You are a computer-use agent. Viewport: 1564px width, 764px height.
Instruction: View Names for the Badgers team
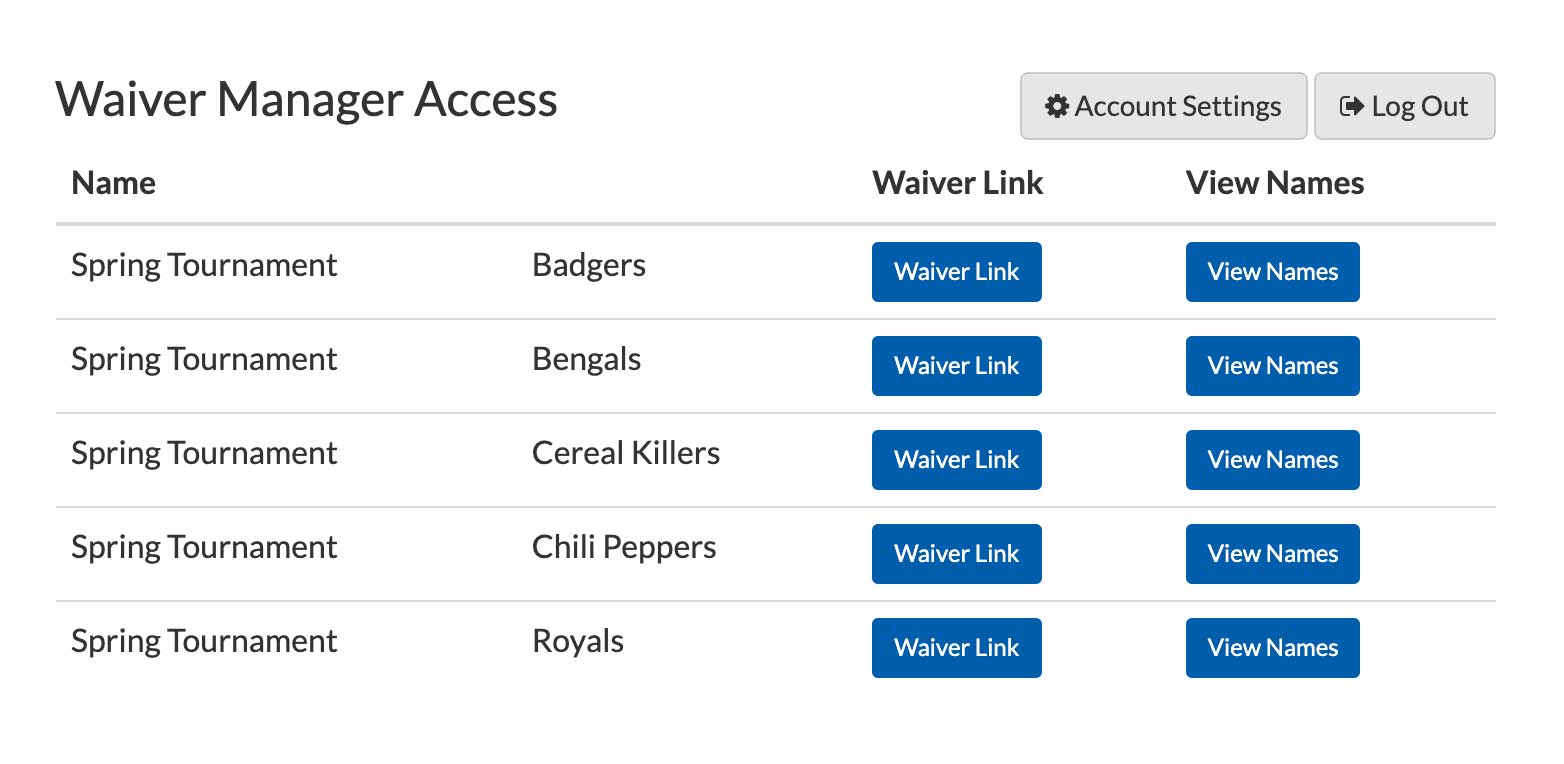[1272, 271]
